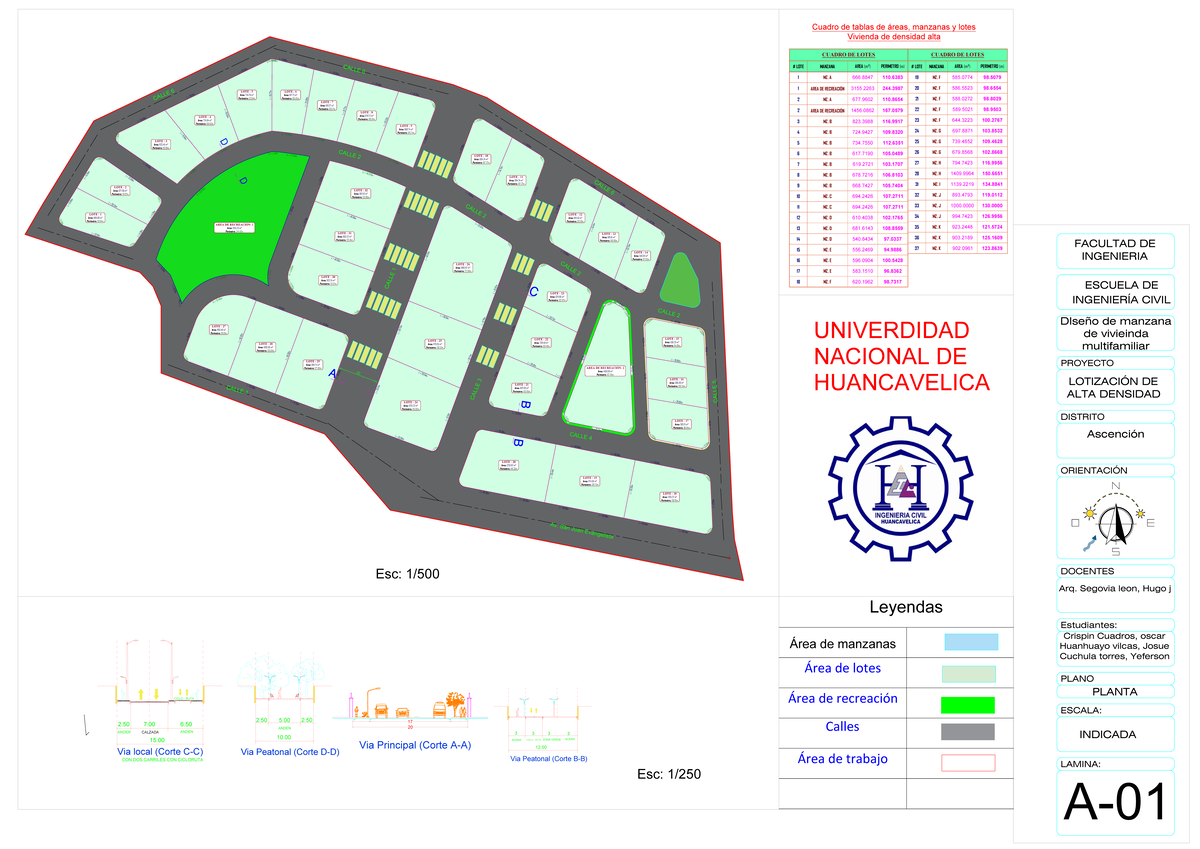Click the 'Área de lotes' legend label
The height and width of the screenshot is (849, 1200).
coord(842,668)
